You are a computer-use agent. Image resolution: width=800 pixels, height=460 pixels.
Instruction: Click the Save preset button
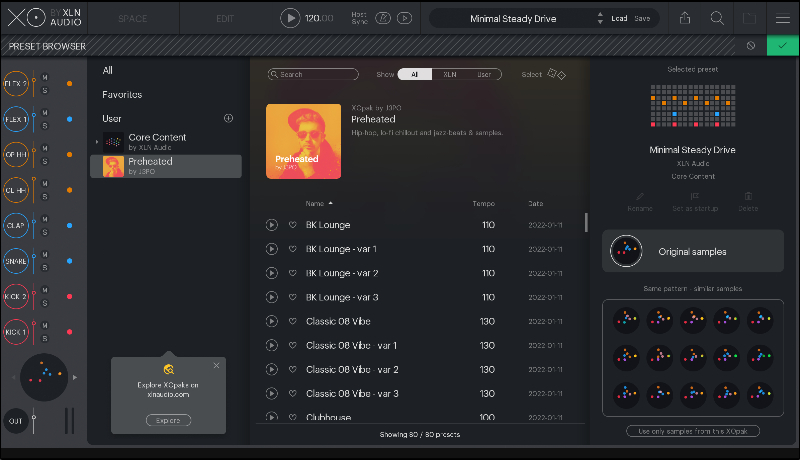coord(642,18)
